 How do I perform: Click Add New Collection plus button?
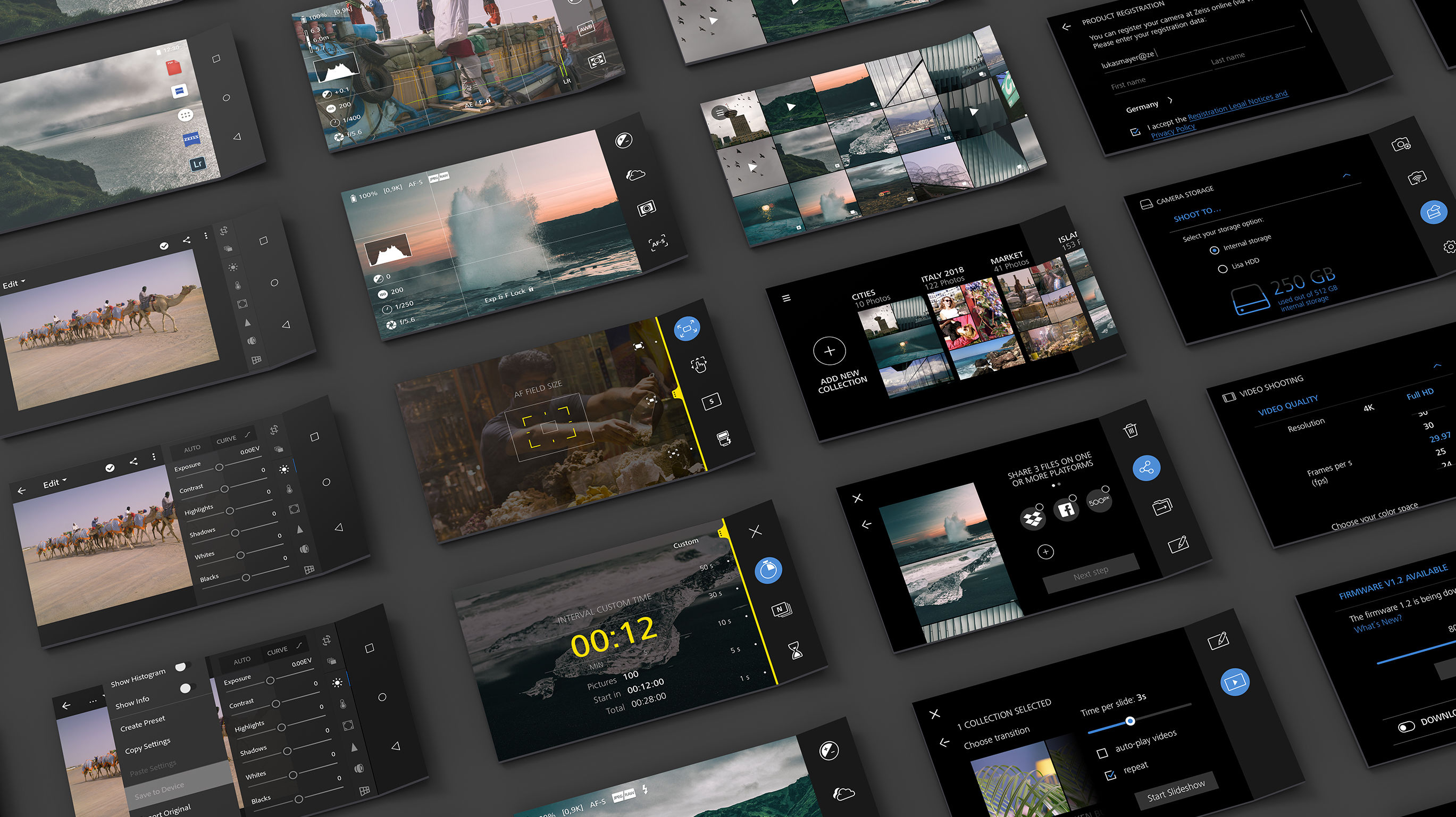[x=829, y=351]
